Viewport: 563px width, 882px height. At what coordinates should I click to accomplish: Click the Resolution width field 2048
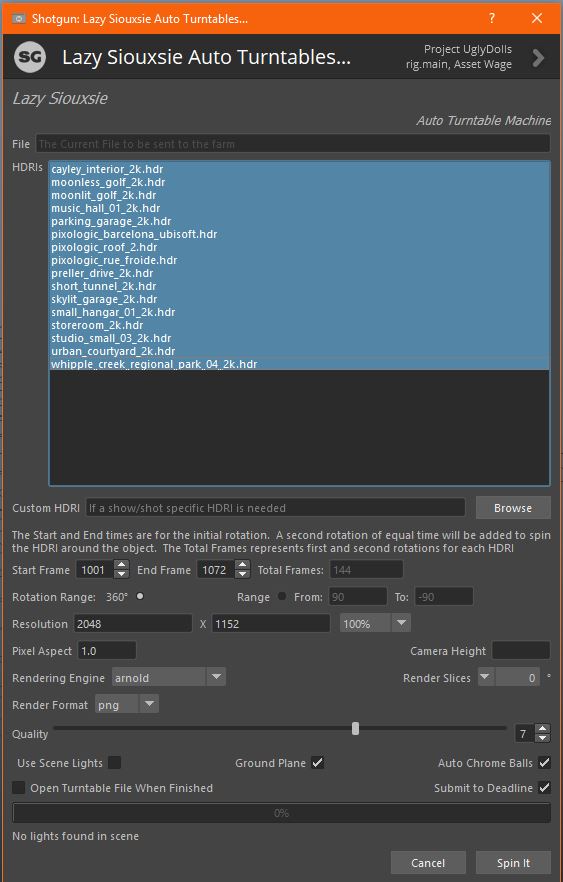tap(133, 623)
